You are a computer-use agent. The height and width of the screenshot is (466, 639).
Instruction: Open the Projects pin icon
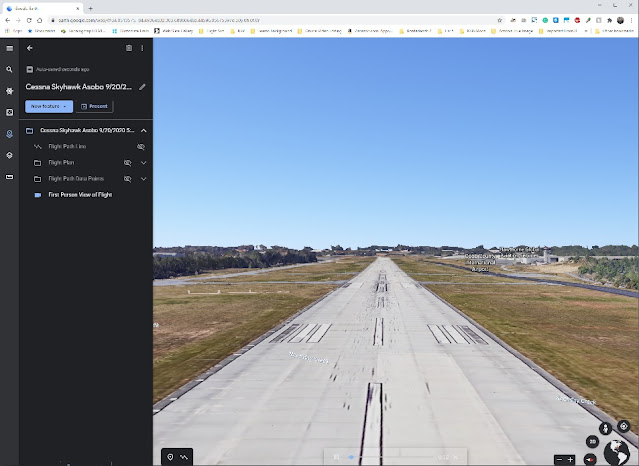point(9,134)
